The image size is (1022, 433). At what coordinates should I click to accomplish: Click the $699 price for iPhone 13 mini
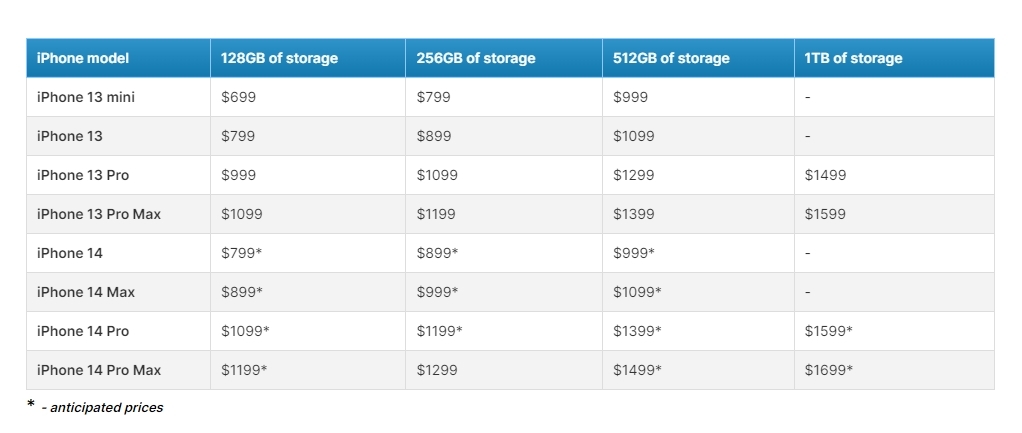(x=239, y=97)
